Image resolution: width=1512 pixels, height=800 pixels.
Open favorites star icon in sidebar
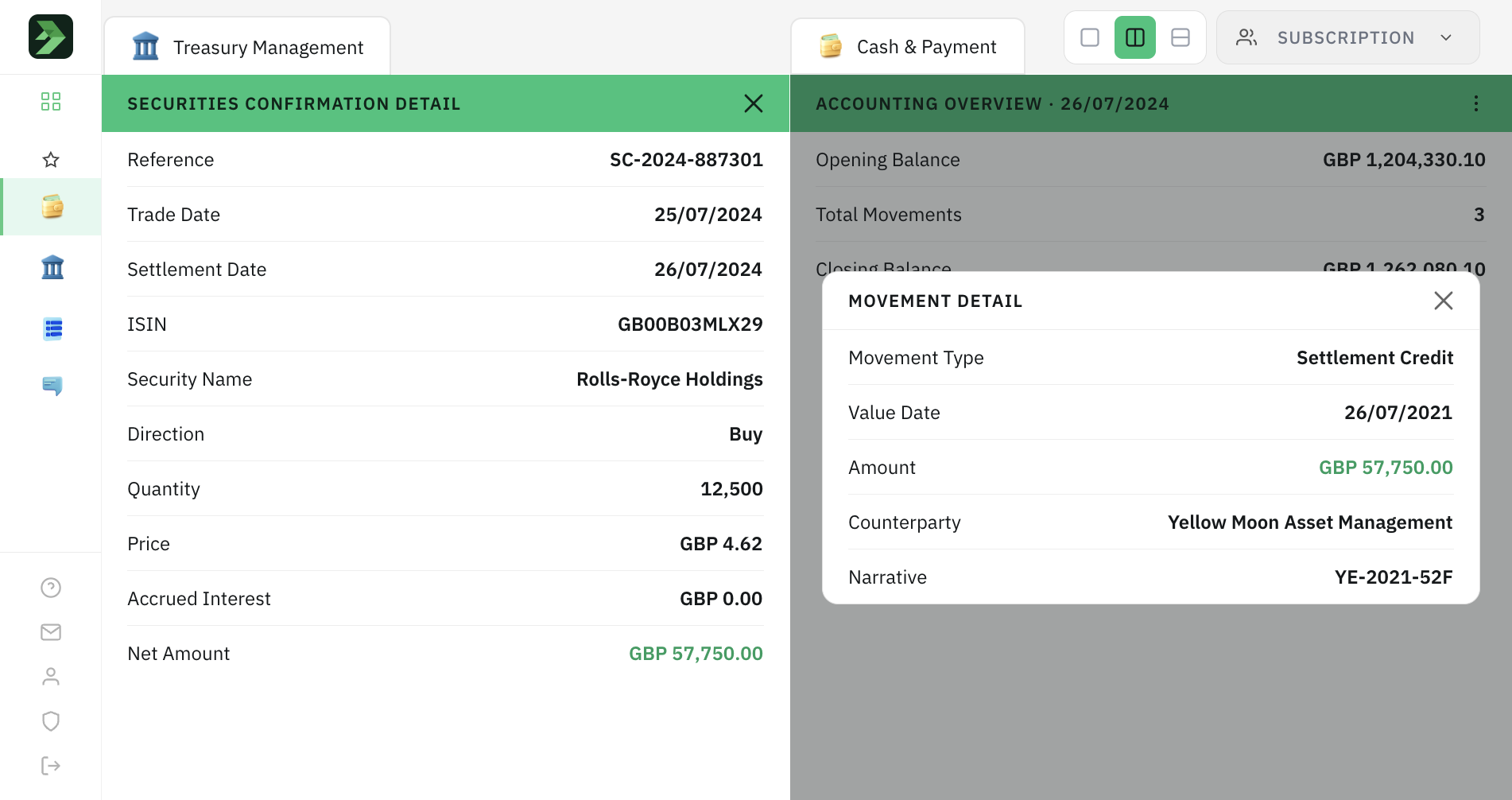(x=51, y=160)
